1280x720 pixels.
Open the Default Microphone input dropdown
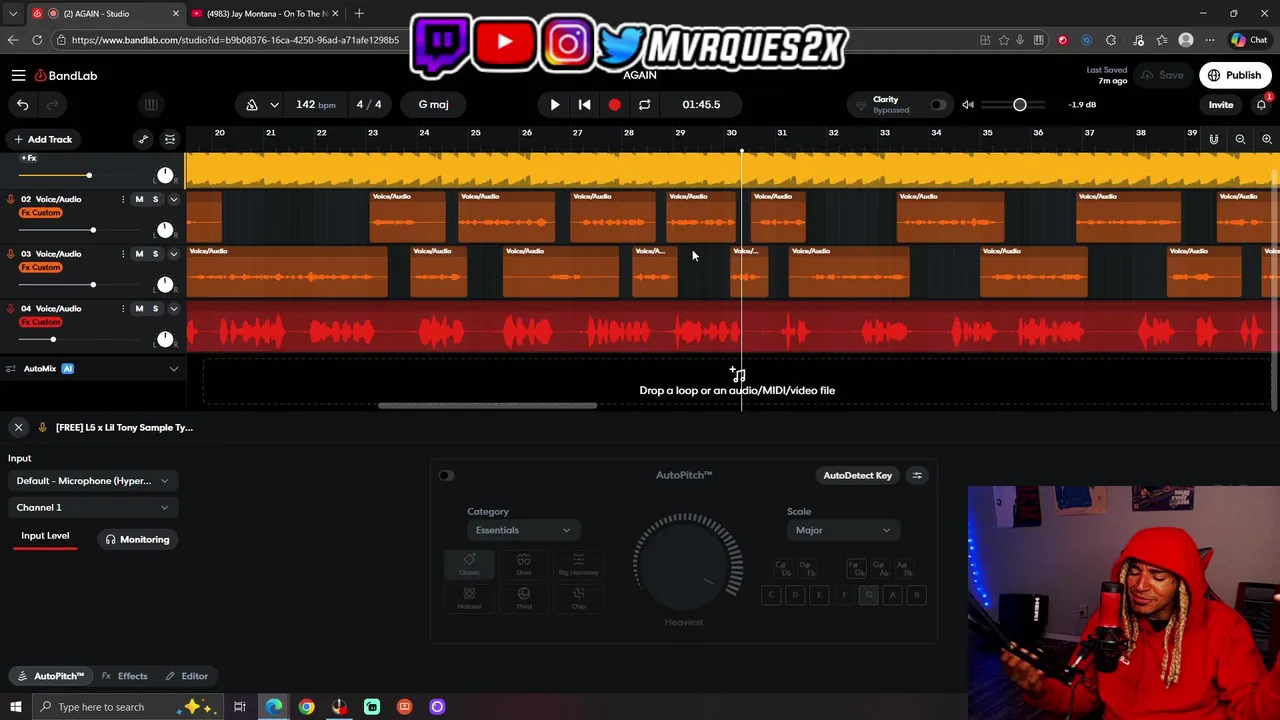pyautogui.click(x=92, y=481)
